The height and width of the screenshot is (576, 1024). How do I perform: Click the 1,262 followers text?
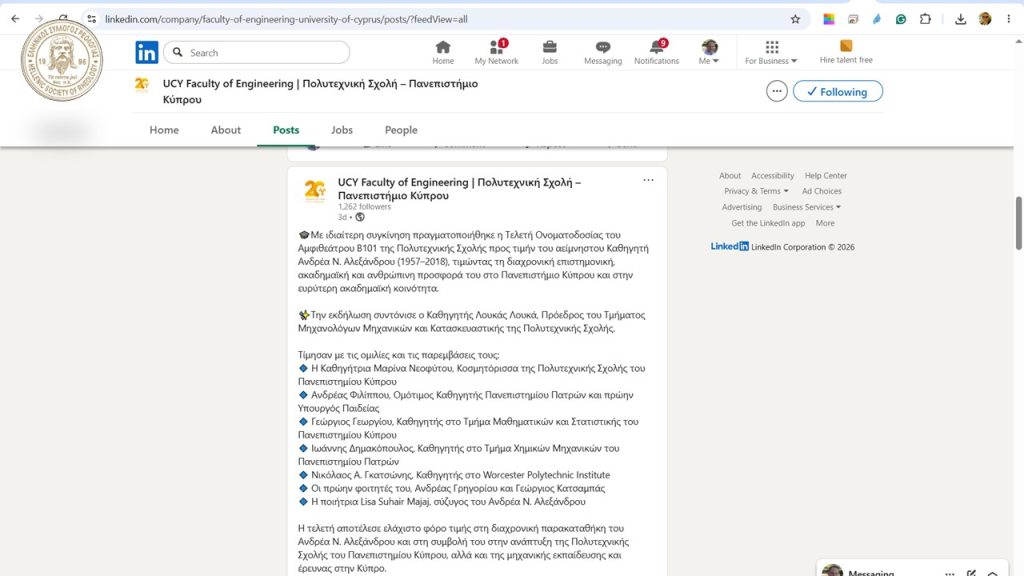[x=364, y=206]
